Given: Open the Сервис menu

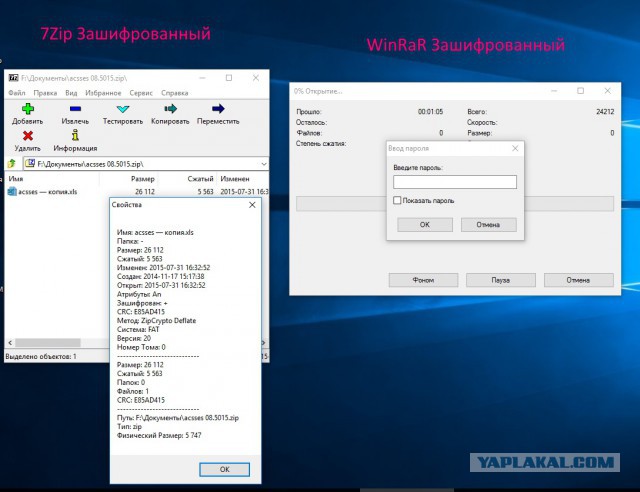Looking at the screenshot, I should tap(141, 93).
